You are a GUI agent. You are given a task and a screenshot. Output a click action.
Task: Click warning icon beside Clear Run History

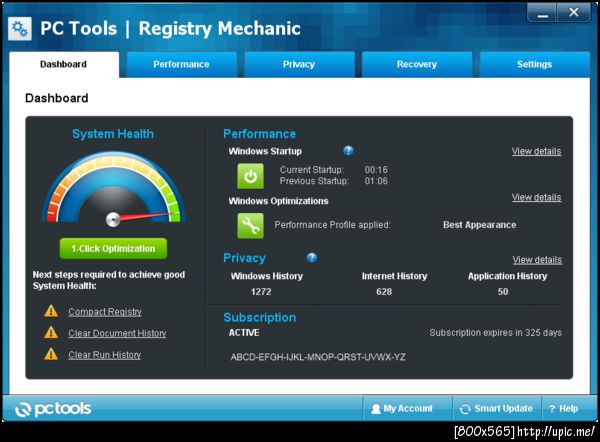51,354
